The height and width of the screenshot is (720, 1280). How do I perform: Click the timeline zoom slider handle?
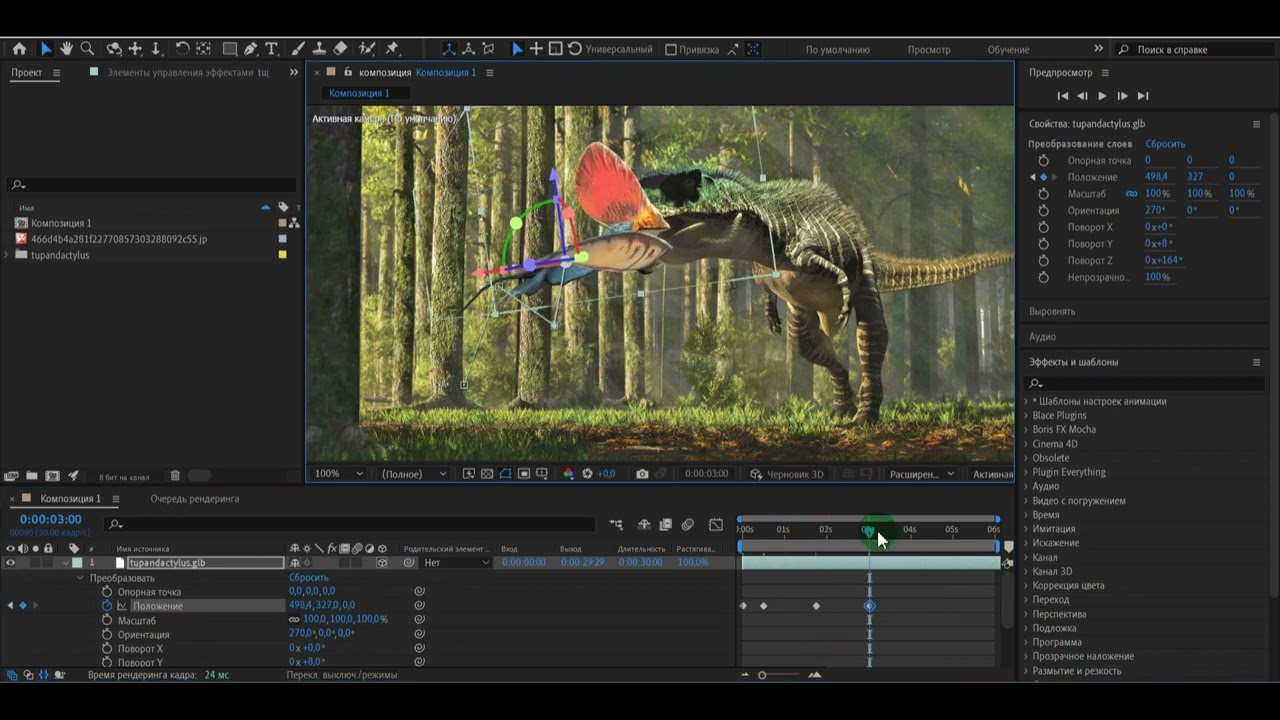[x=762, y=675]
